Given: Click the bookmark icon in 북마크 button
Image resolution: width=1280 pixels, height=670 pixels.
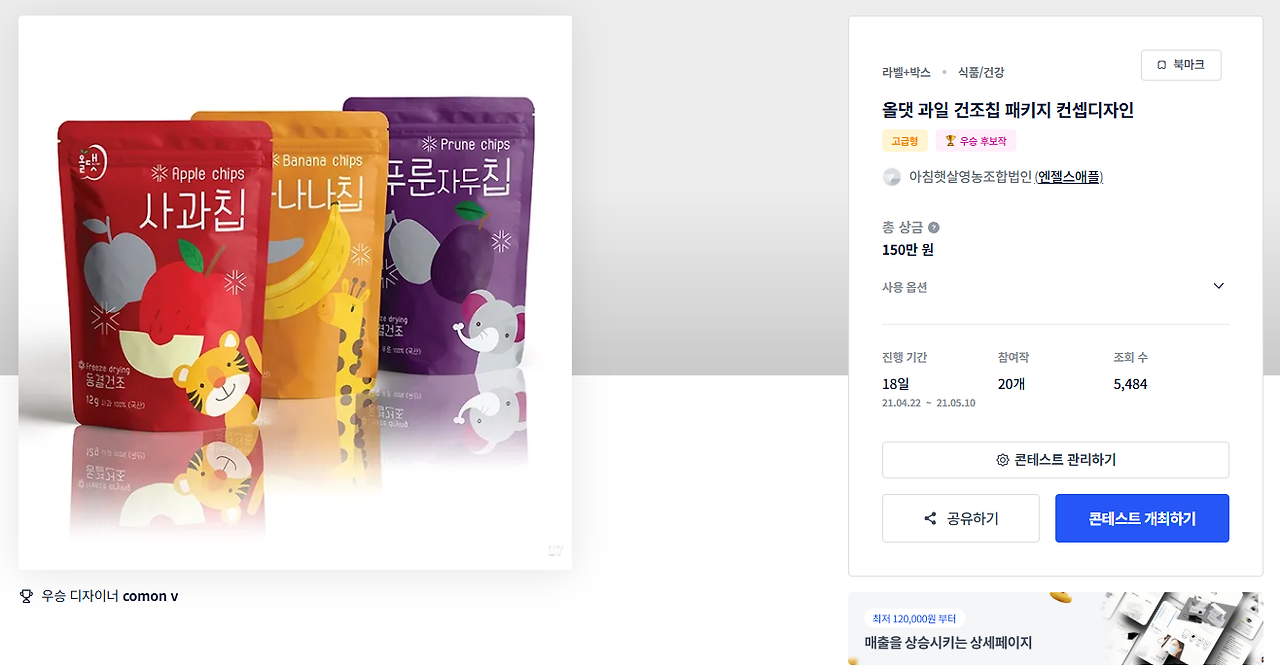Looking at the screenshot, I should 1162,65.
